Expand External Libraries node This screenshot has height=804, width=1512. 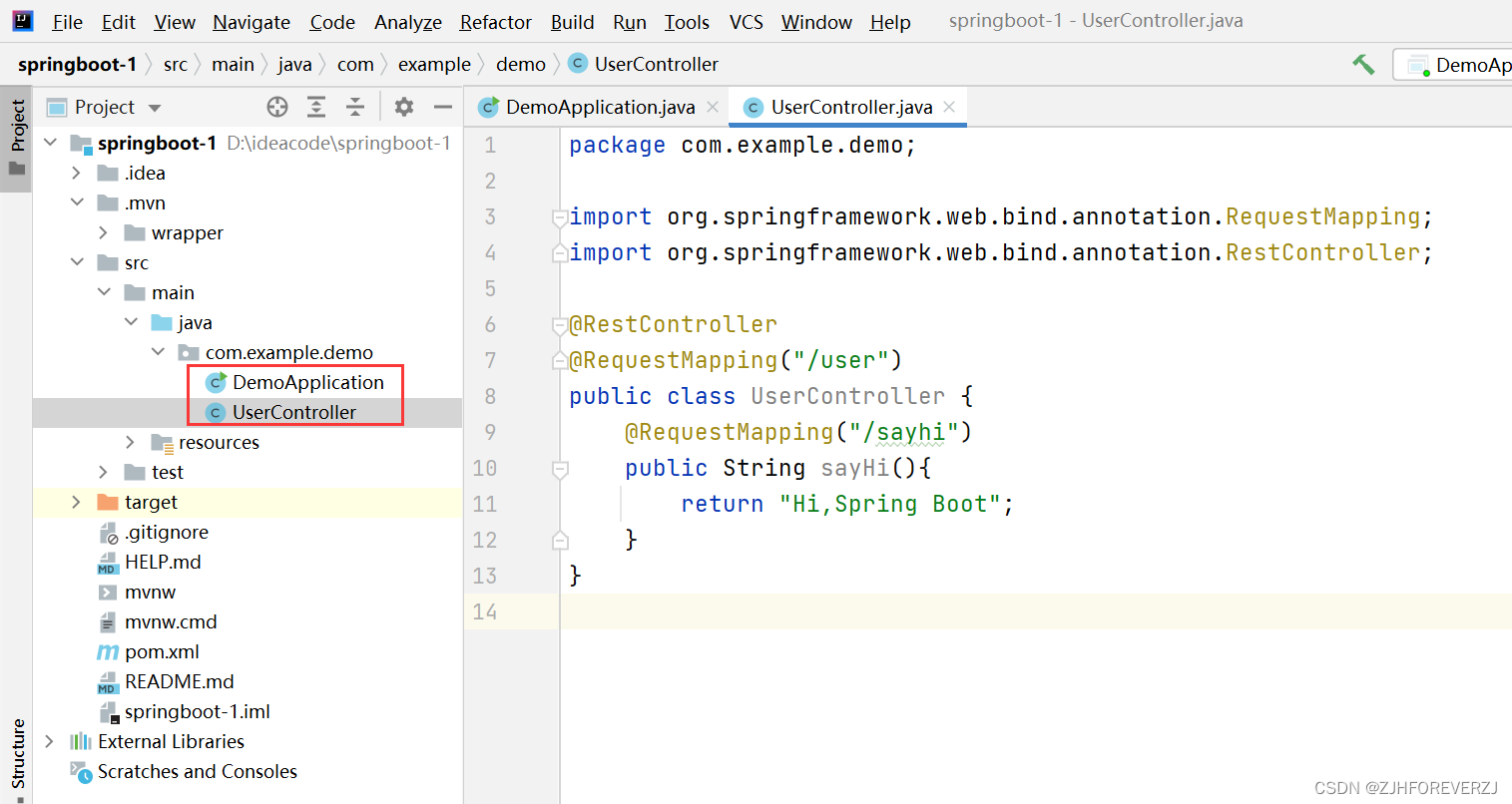tap(50, 741)
